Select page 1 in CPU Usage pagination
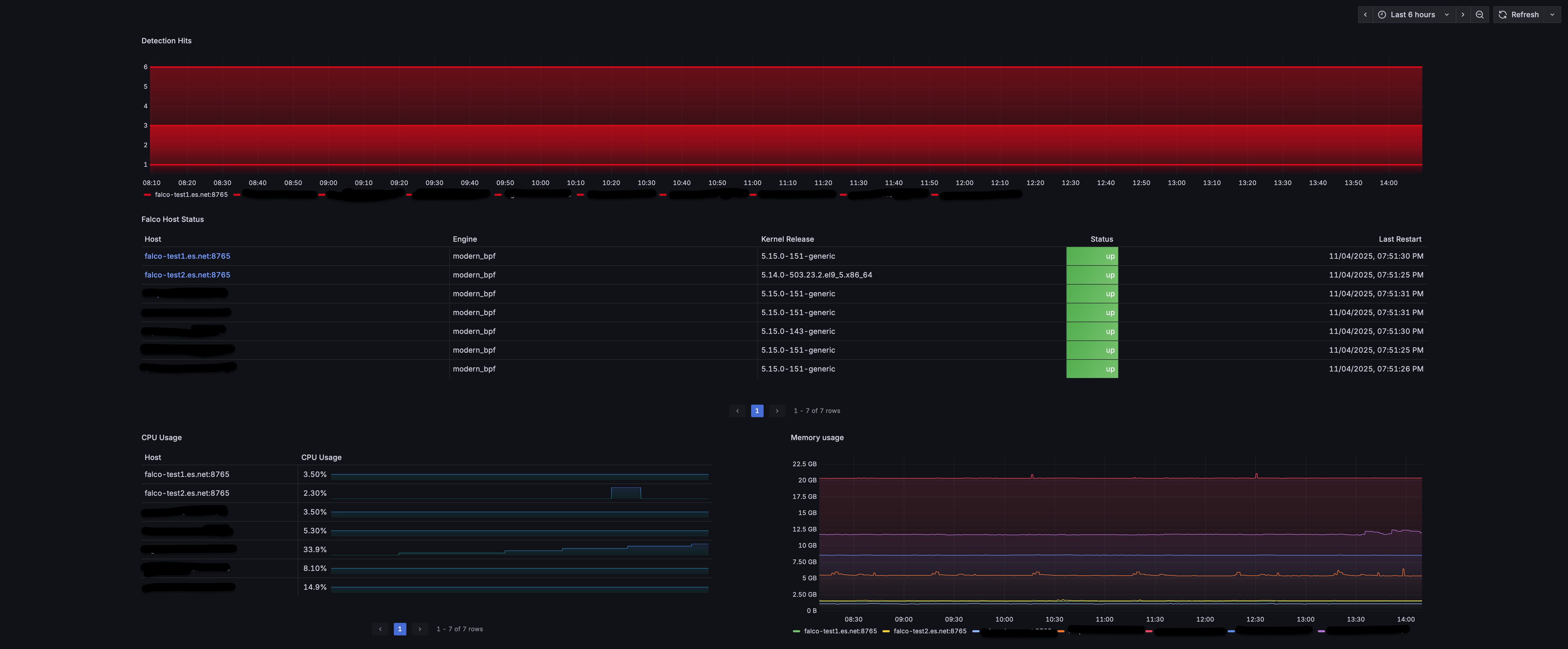 click(400, 629)
